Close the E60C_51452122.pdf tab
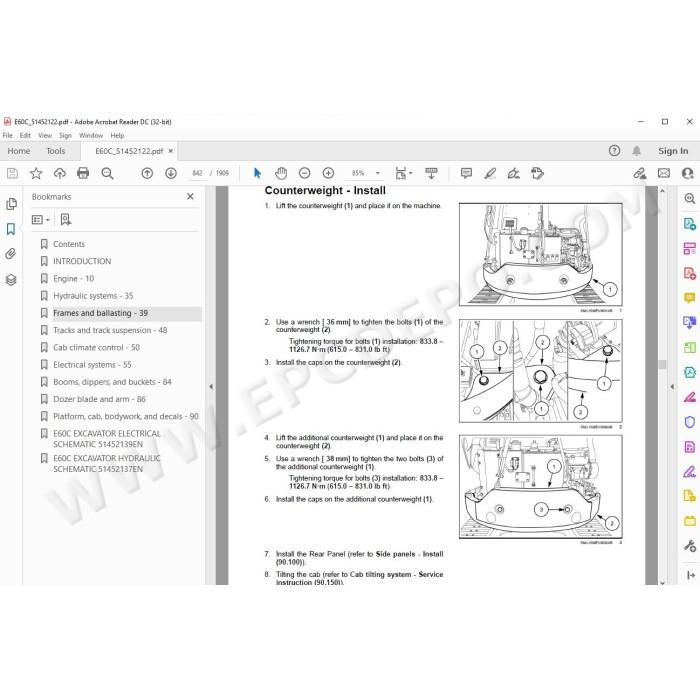700x700 pixels. pos(171,151)
